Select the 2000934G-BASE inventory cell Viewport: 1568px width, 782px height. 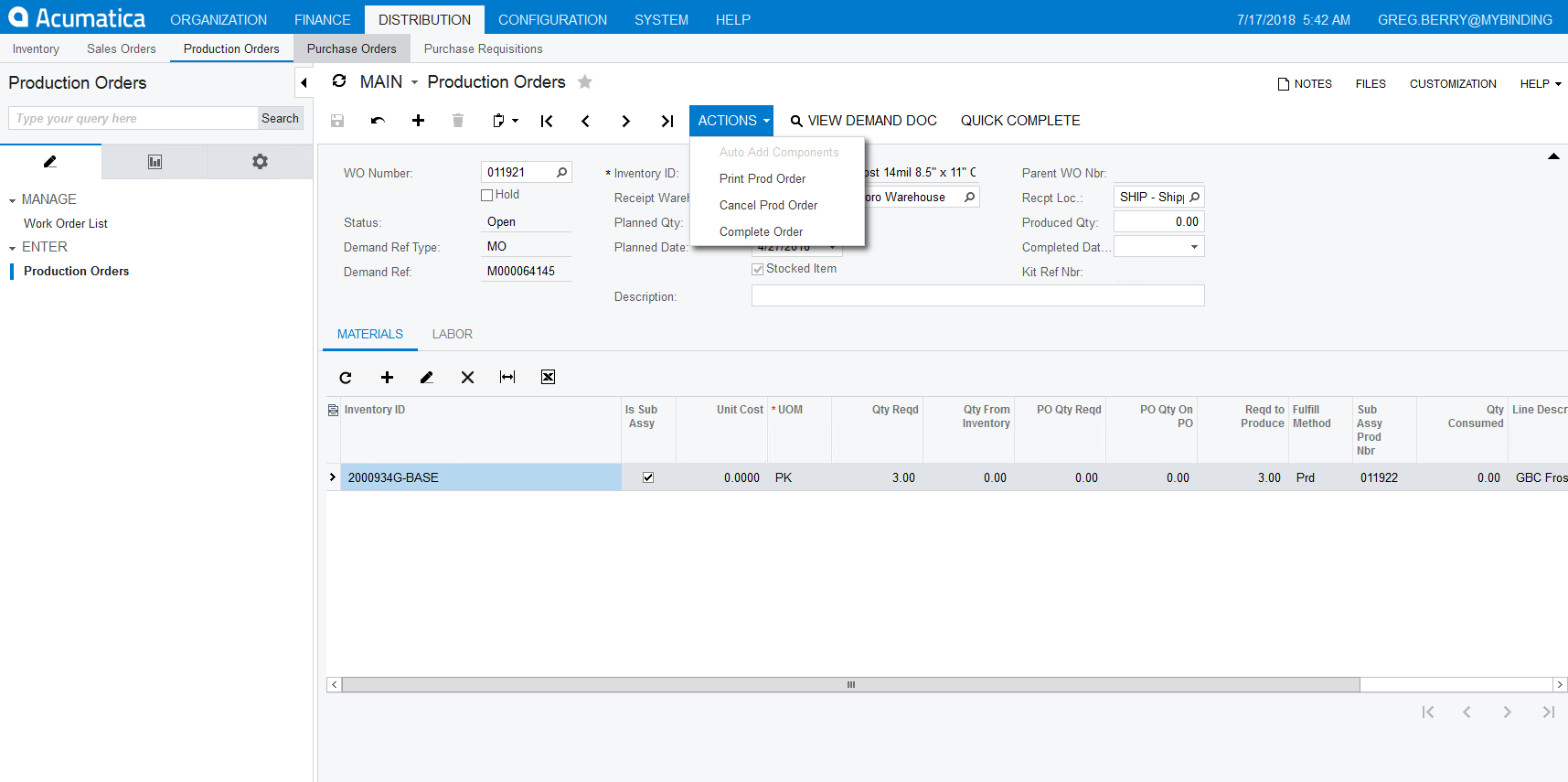click(x=481, y=477)
